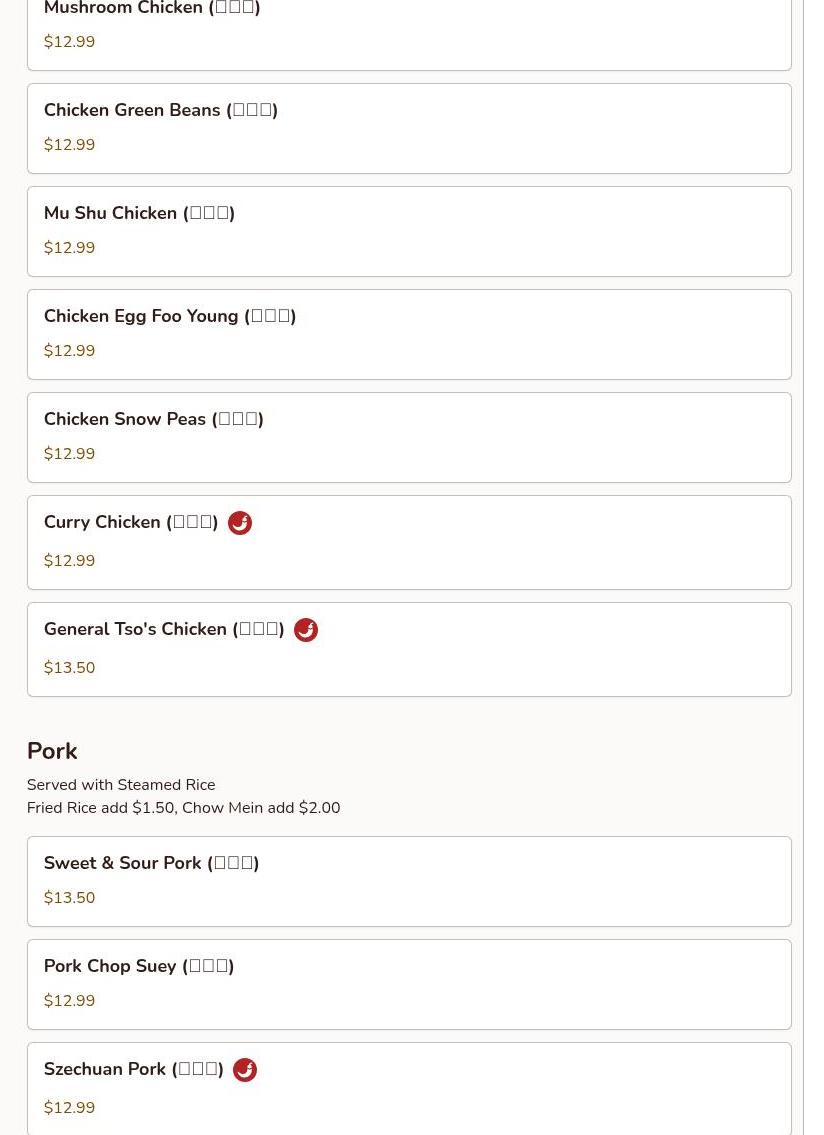Click the Pork section heading
824x1135 pixels.
pyautogui.click(x=52, y=751)
